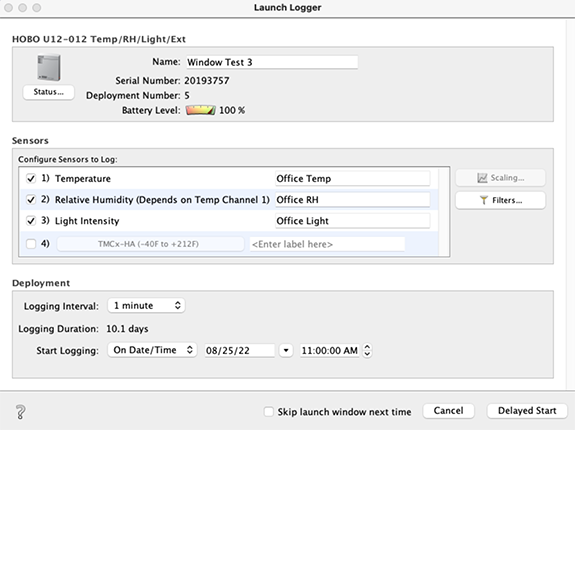Open the Start Logging On Date/Time dropdown

pos(152,350)
